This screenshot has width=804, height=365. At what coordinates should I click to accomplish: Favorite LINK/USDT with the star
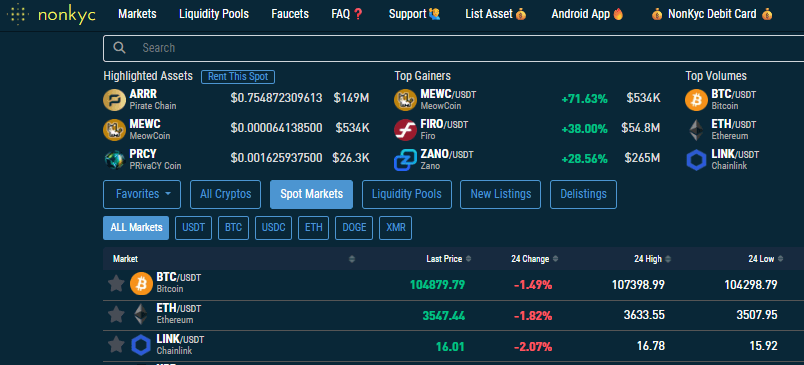tap(116, 345)
